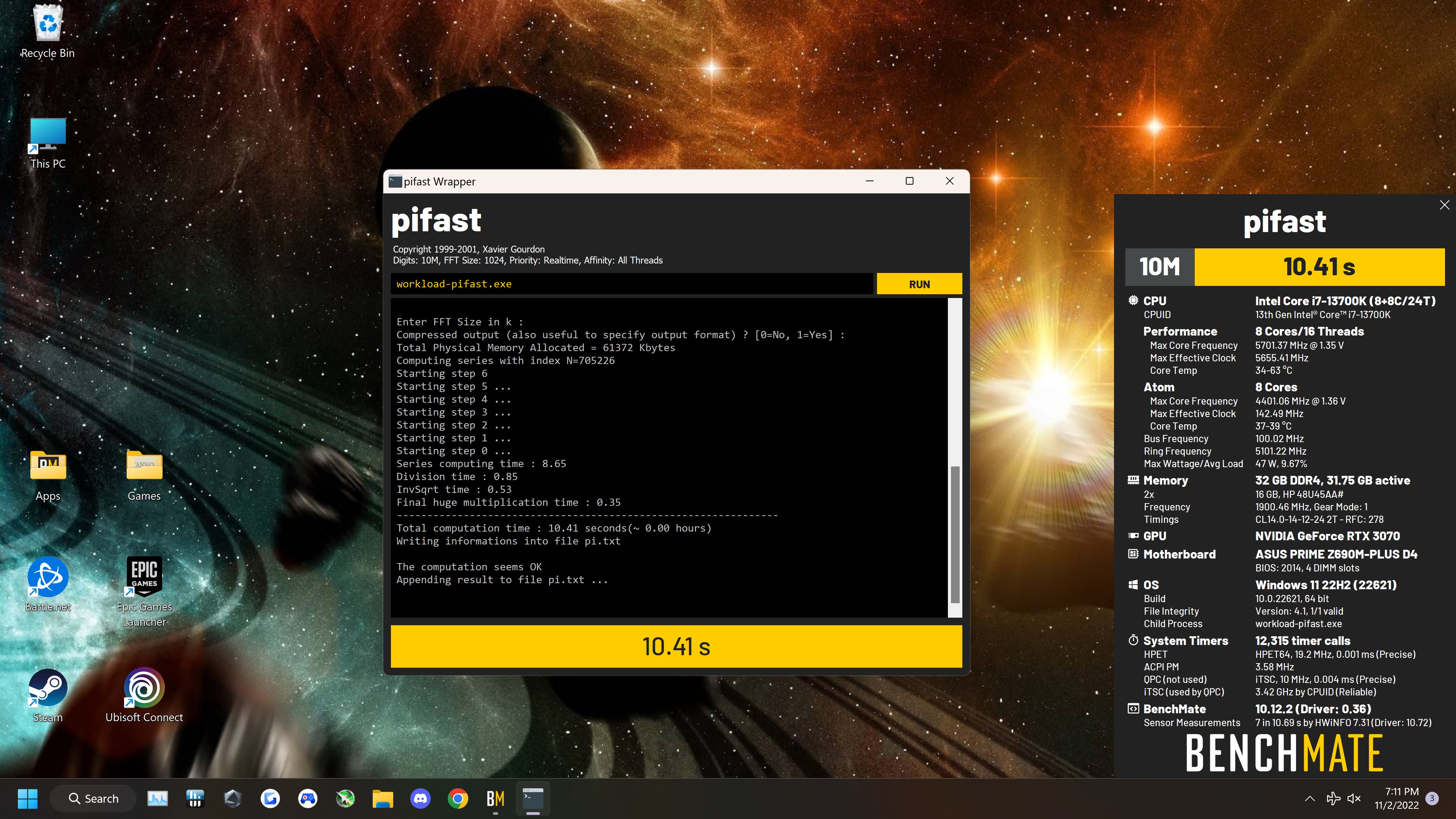This screenshot has height=819, width=1456.
Task: Click the 12,315 timer calls text
Action: [1303, 641]
